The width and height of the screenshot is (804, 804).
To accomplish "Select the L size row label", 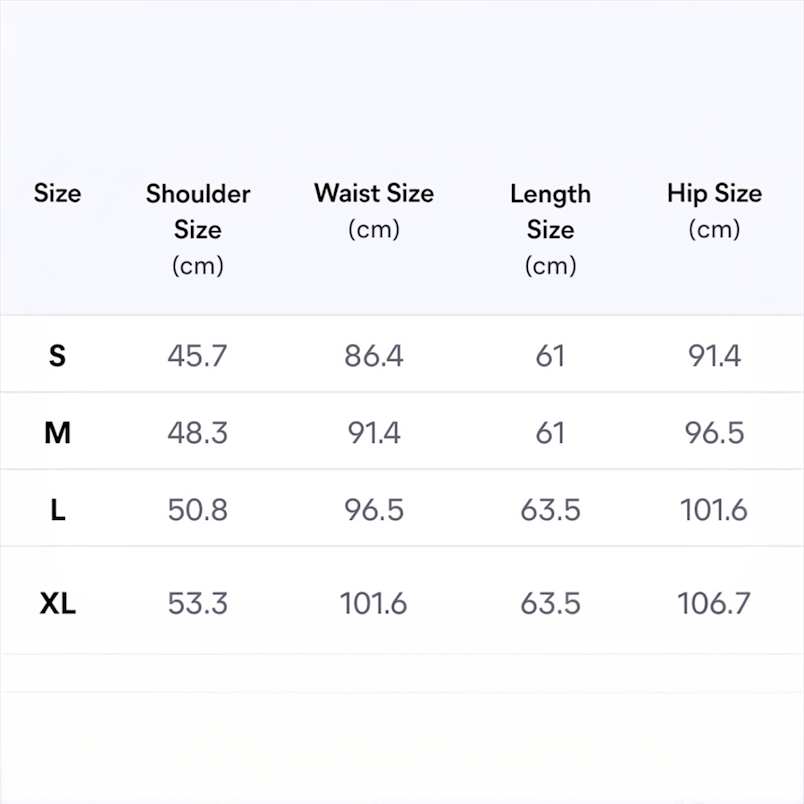I will pos(57,509).
